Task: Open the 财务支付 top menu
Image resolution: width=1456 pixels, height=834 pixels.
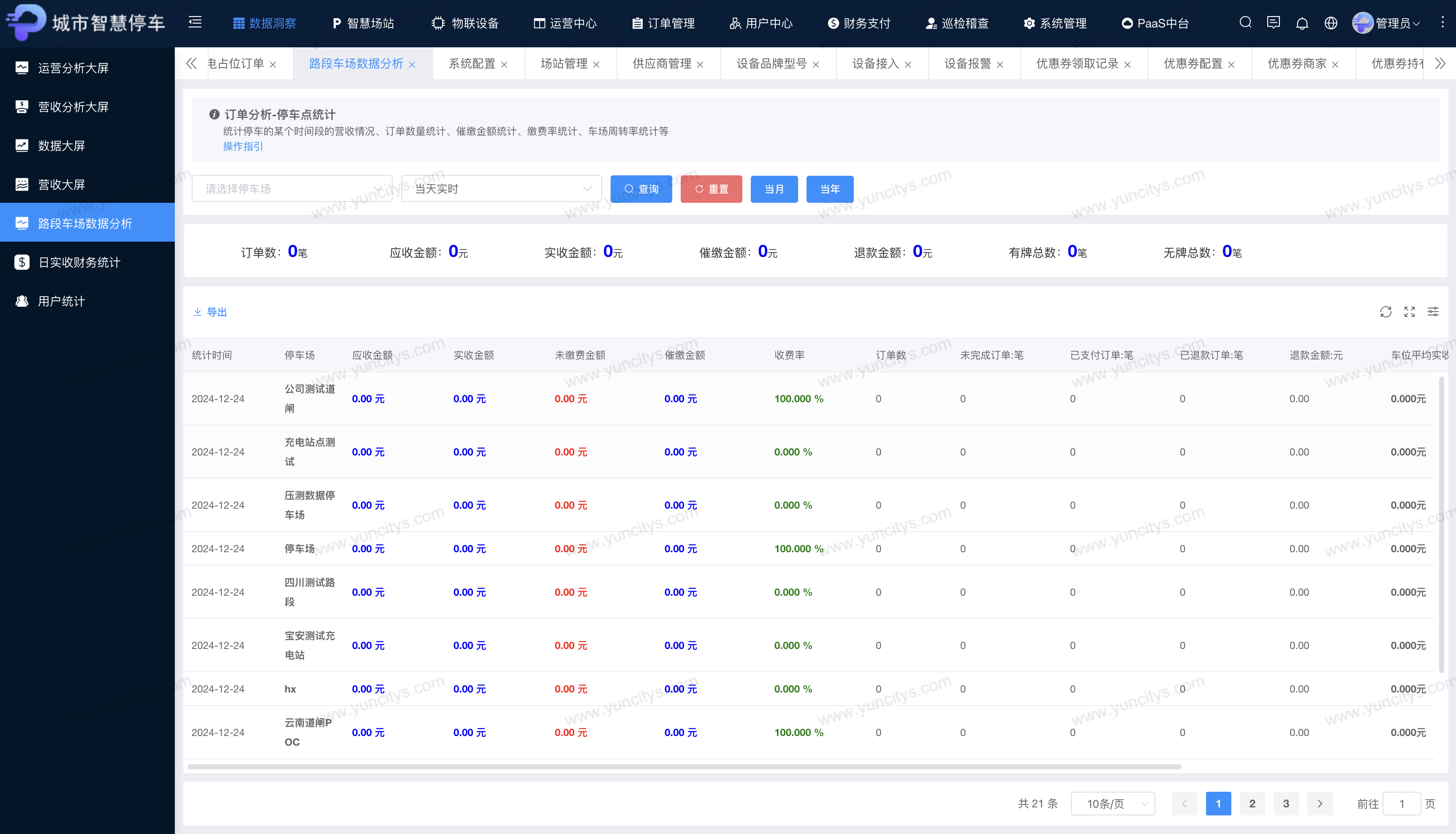Action: (x=859, y=24)
